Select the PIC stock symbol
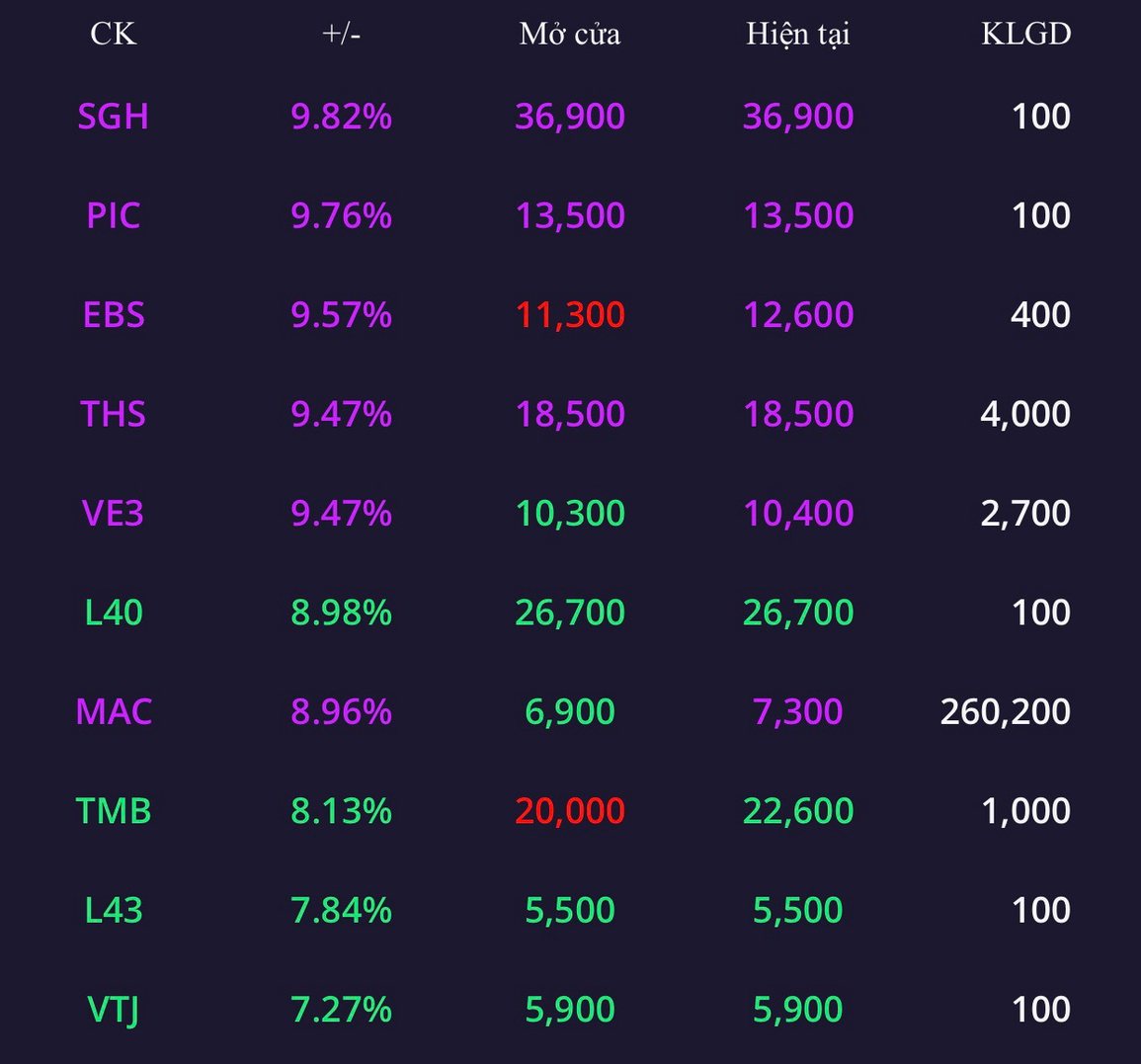The width and height of the screenshot is (1141, 1064). click(x=113, y=215)
